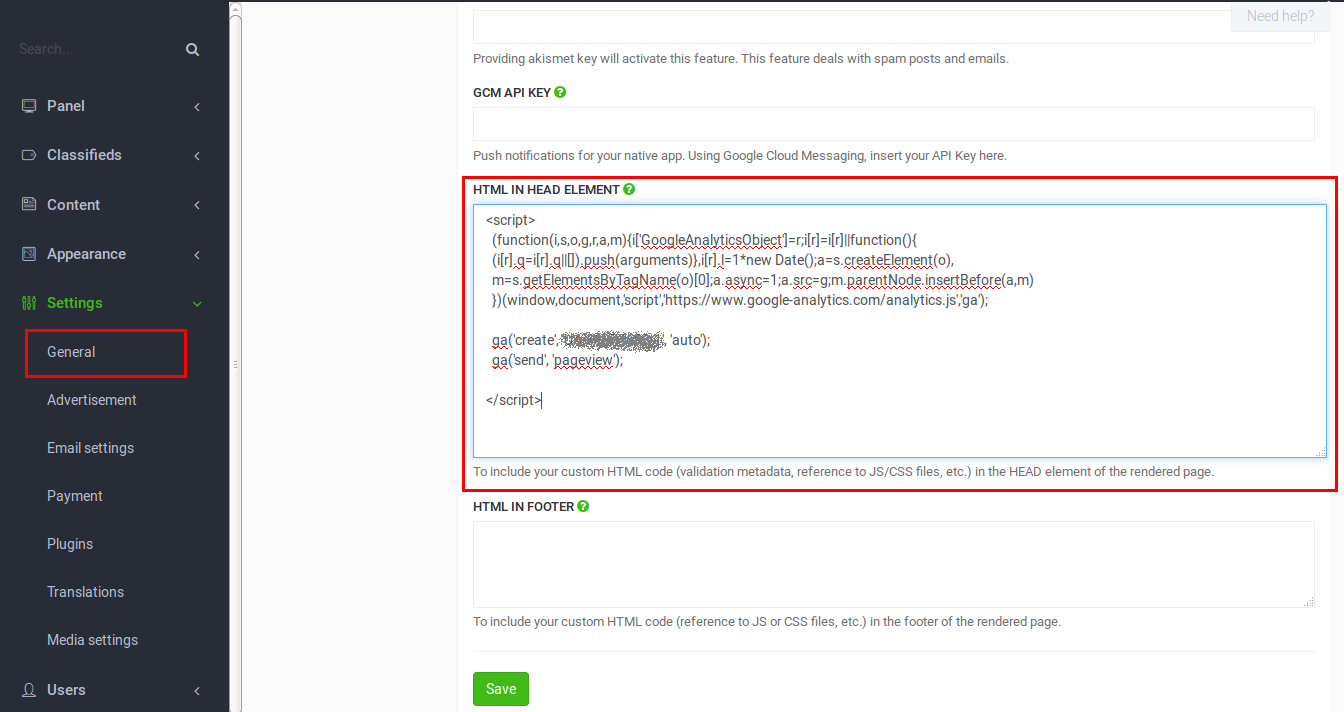The width and height of the screenshot is (1344, 712).
Task: Expand the Panel menu chevron
Action: 197,107
